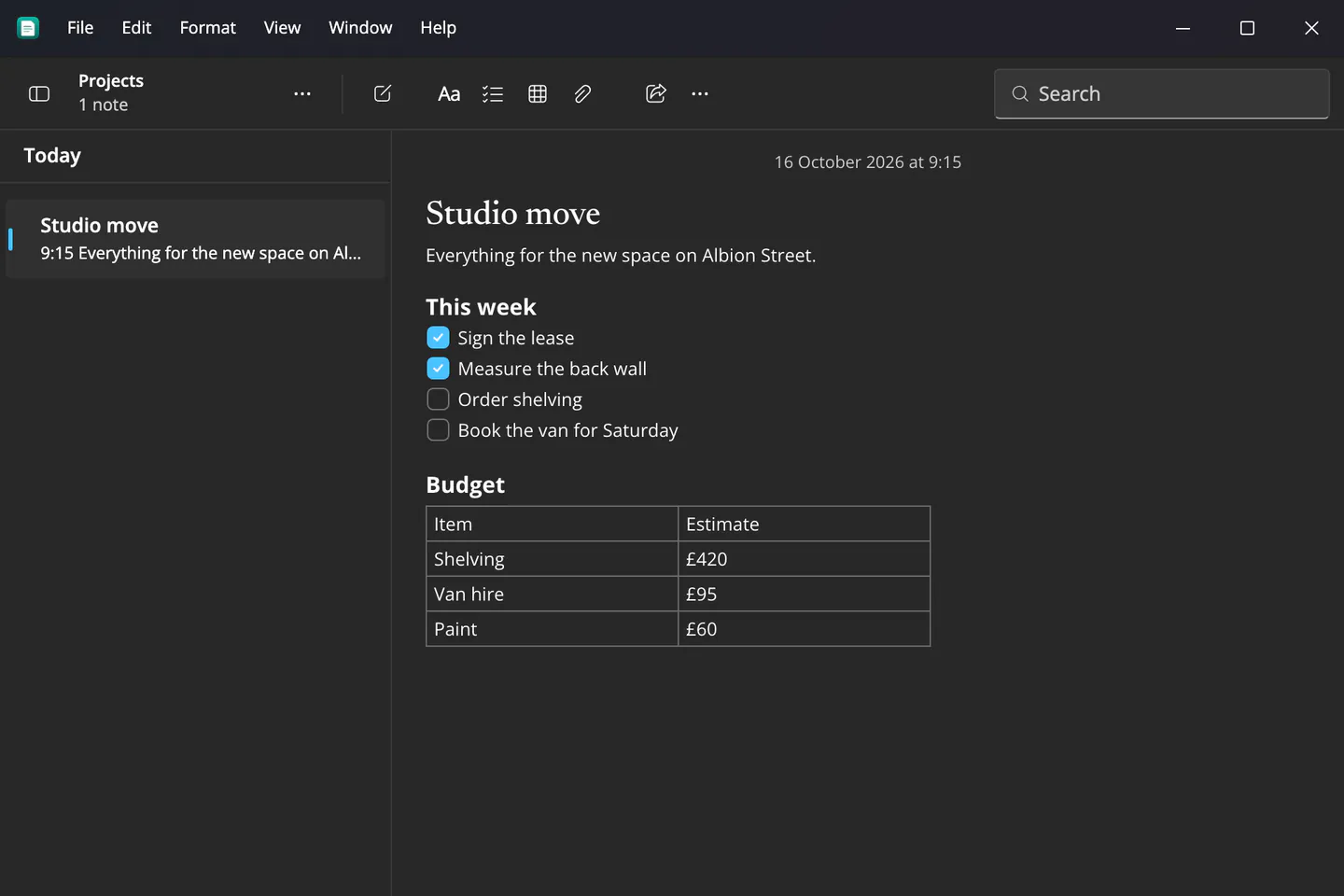Click the Van hire table cell

[x=552, y=594]
